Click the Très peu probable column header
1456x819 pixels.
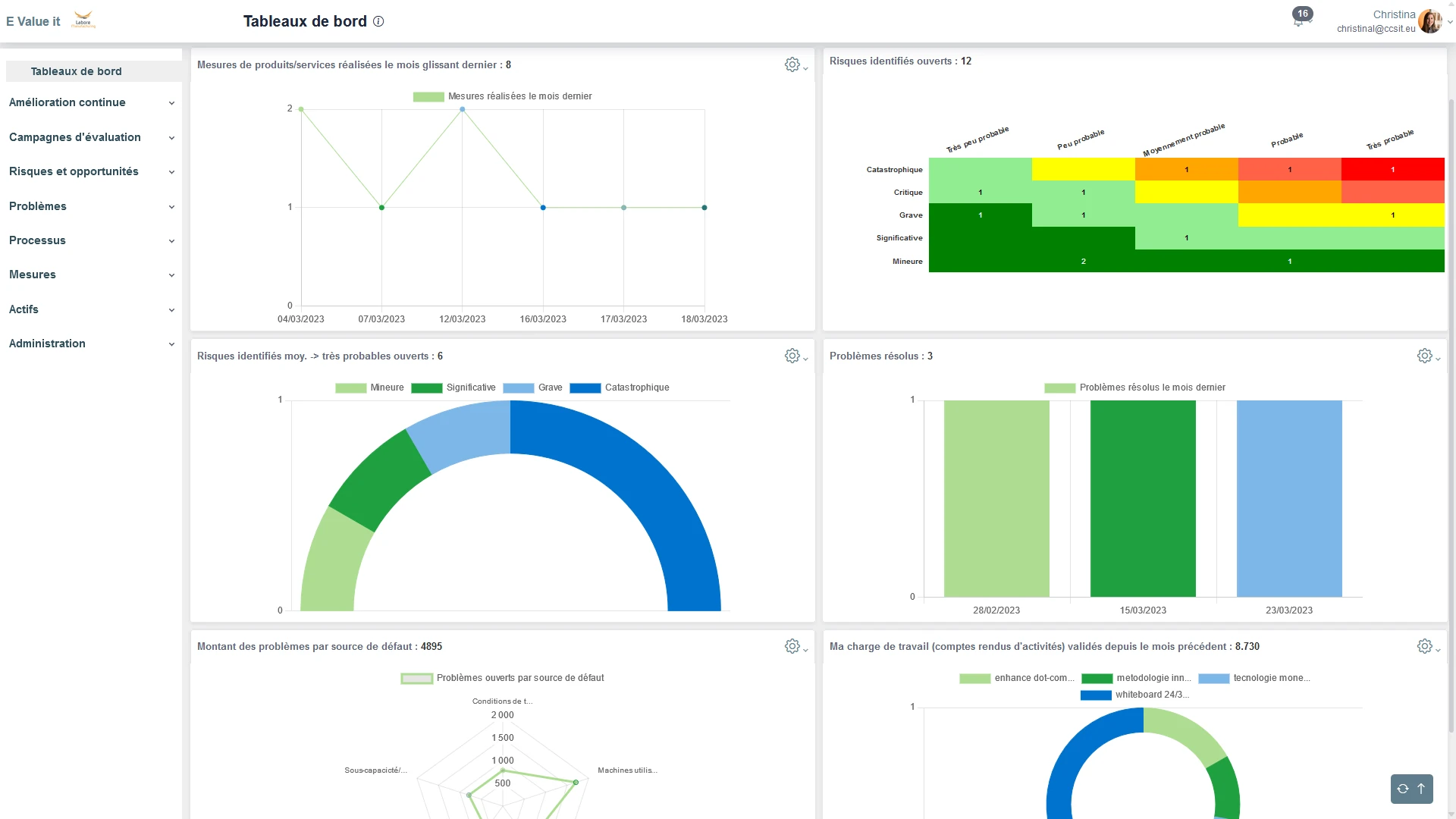(x=977, y=140)
